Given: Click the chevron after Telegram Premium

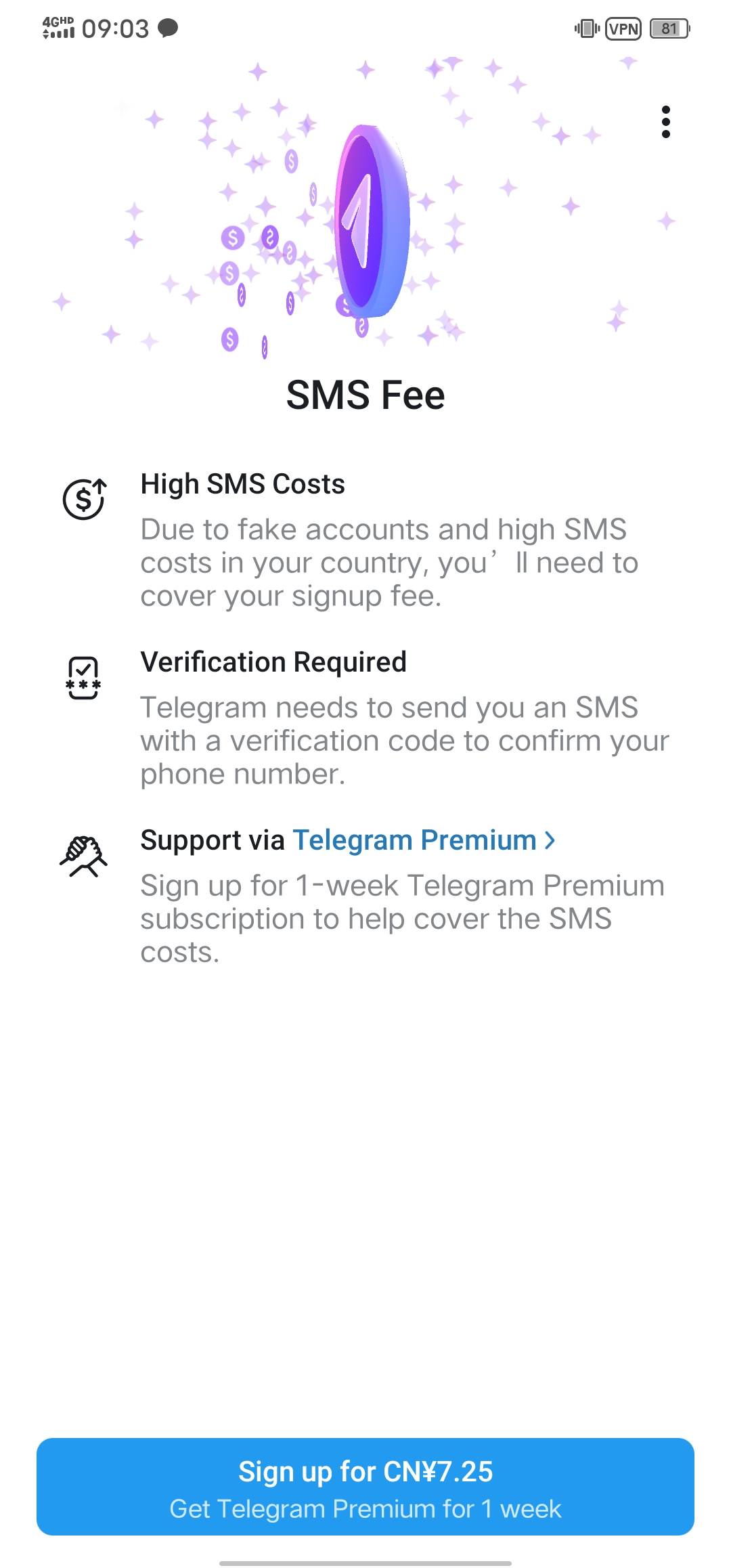Looking at the screenshot, I should [x=550, y=840].
